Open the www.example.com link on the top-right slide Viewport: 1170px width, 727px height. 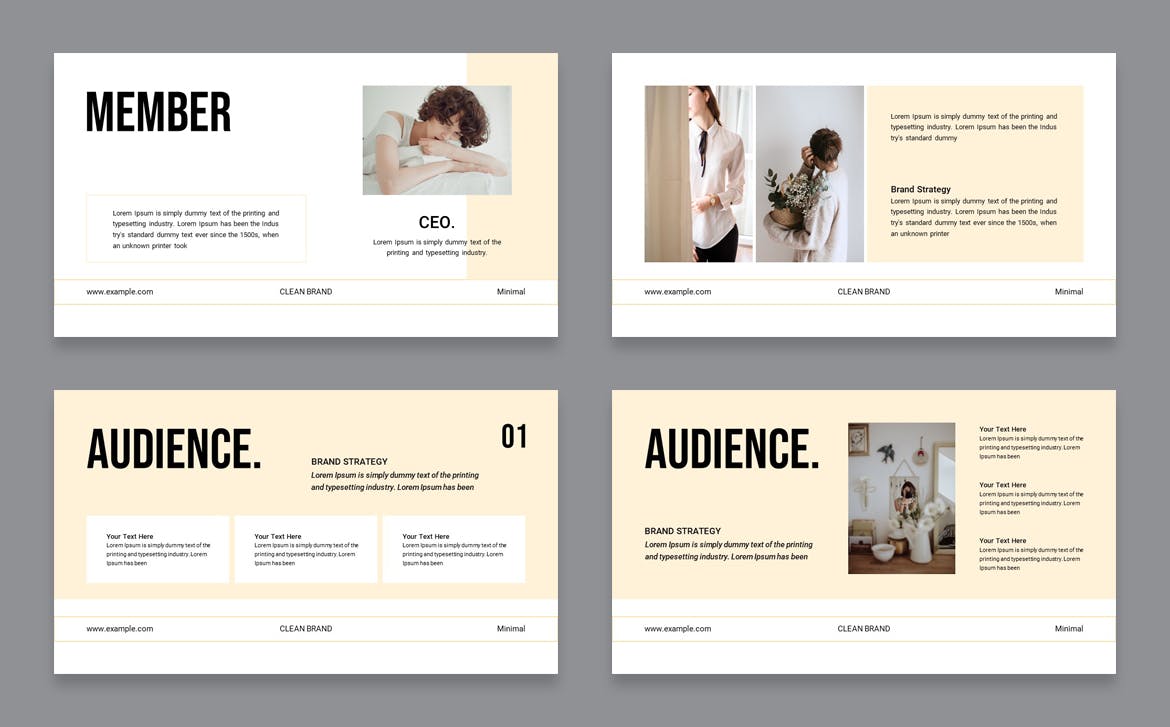[x=677, y=292]
